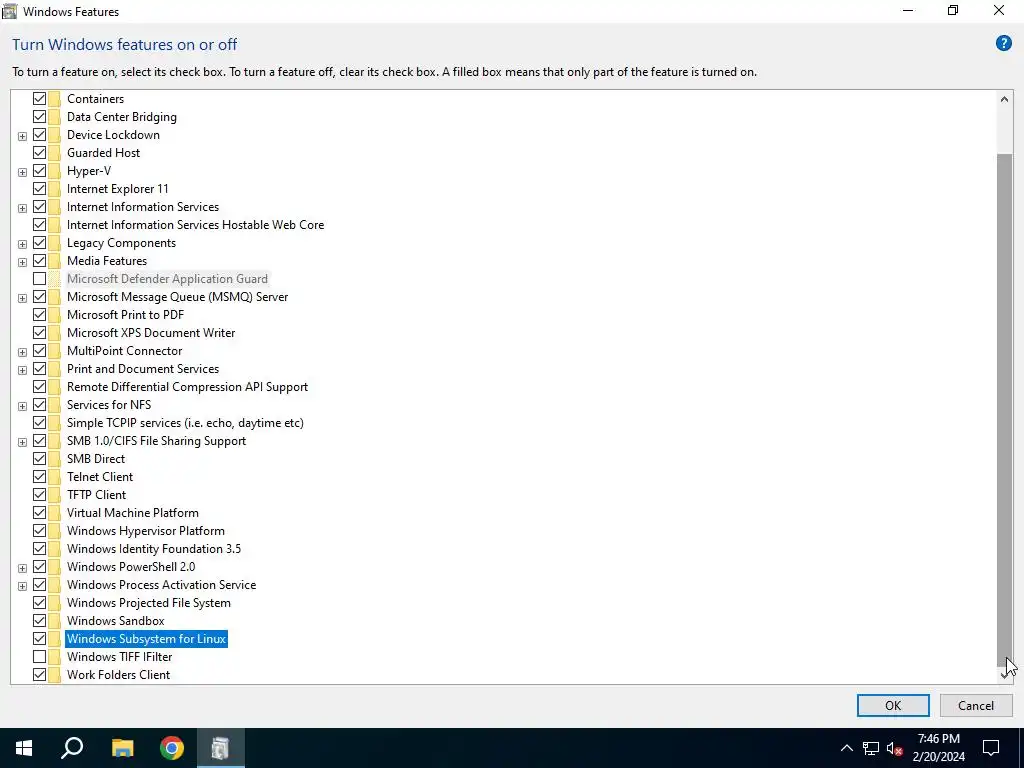1024x768 pixels.
Task: Click the Hyper-V folder icon
Action: 54,170
